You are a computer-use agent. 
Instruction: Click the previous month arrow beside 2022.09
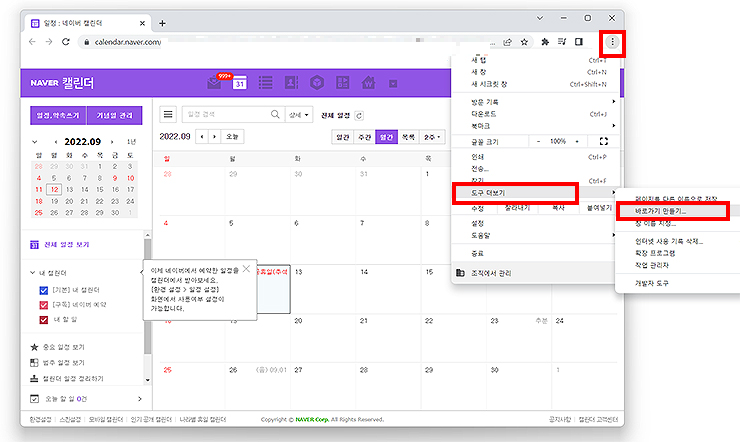click(202, 137)
